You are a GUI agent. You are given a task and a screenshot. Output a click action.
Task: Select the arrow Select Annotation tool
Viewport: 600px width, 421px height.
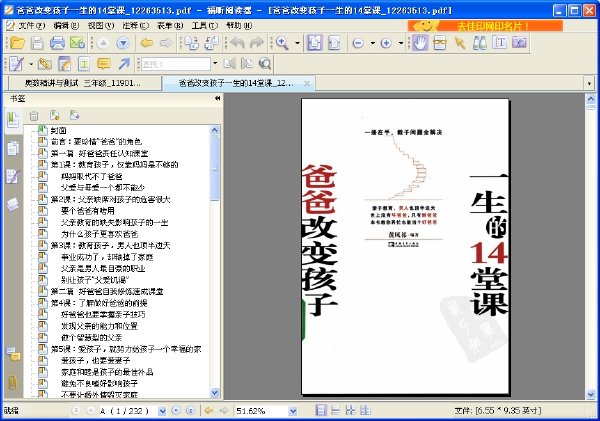click(460, 43)
